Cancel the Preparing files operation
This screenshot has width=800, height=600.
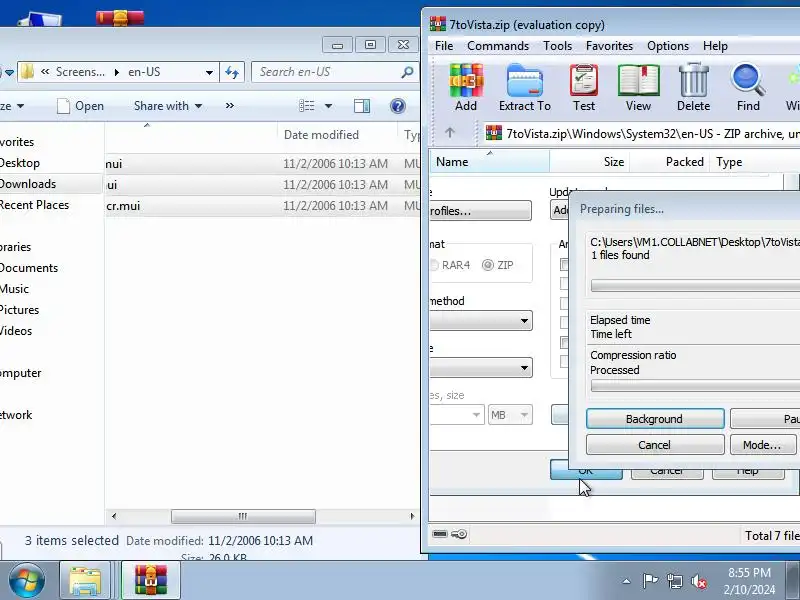point(655,445)
